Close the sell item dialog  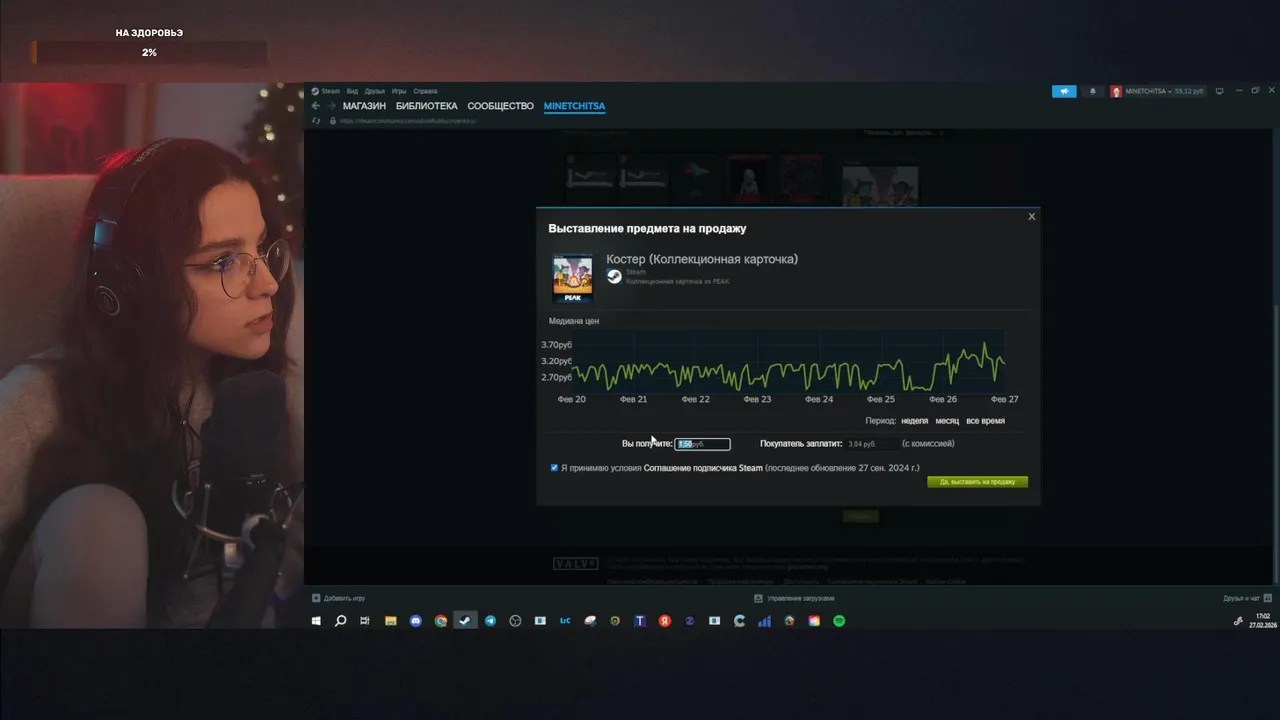(1031, 216)
